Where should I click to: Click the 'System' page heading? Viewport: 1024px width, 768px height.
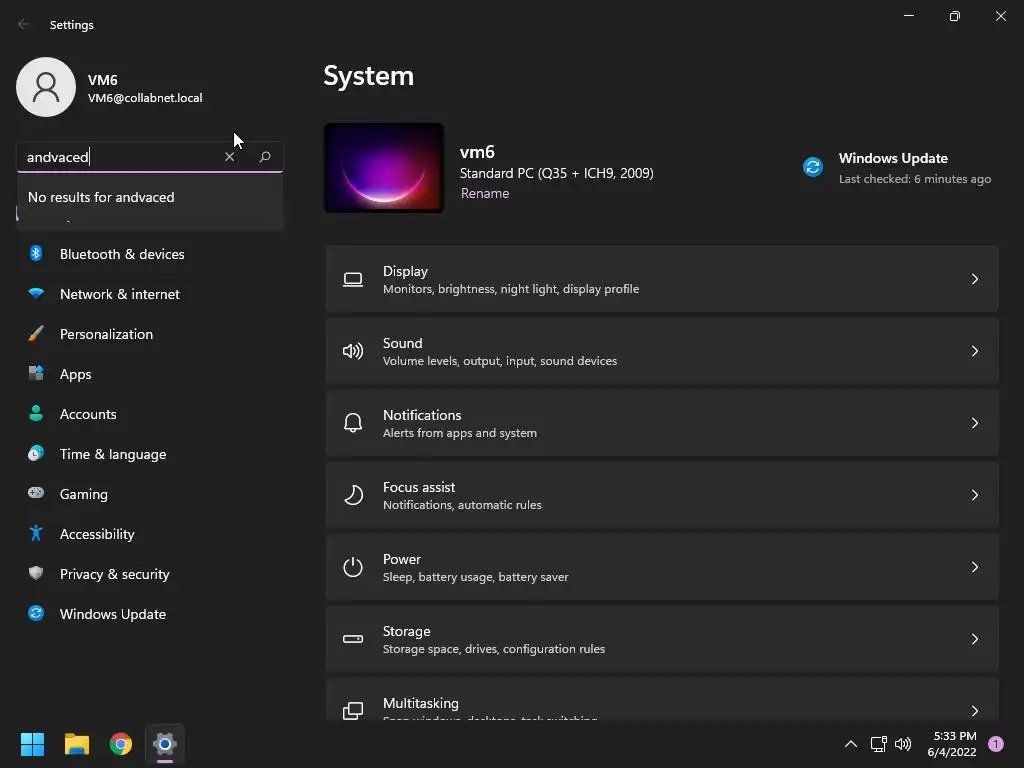[368, 76]
